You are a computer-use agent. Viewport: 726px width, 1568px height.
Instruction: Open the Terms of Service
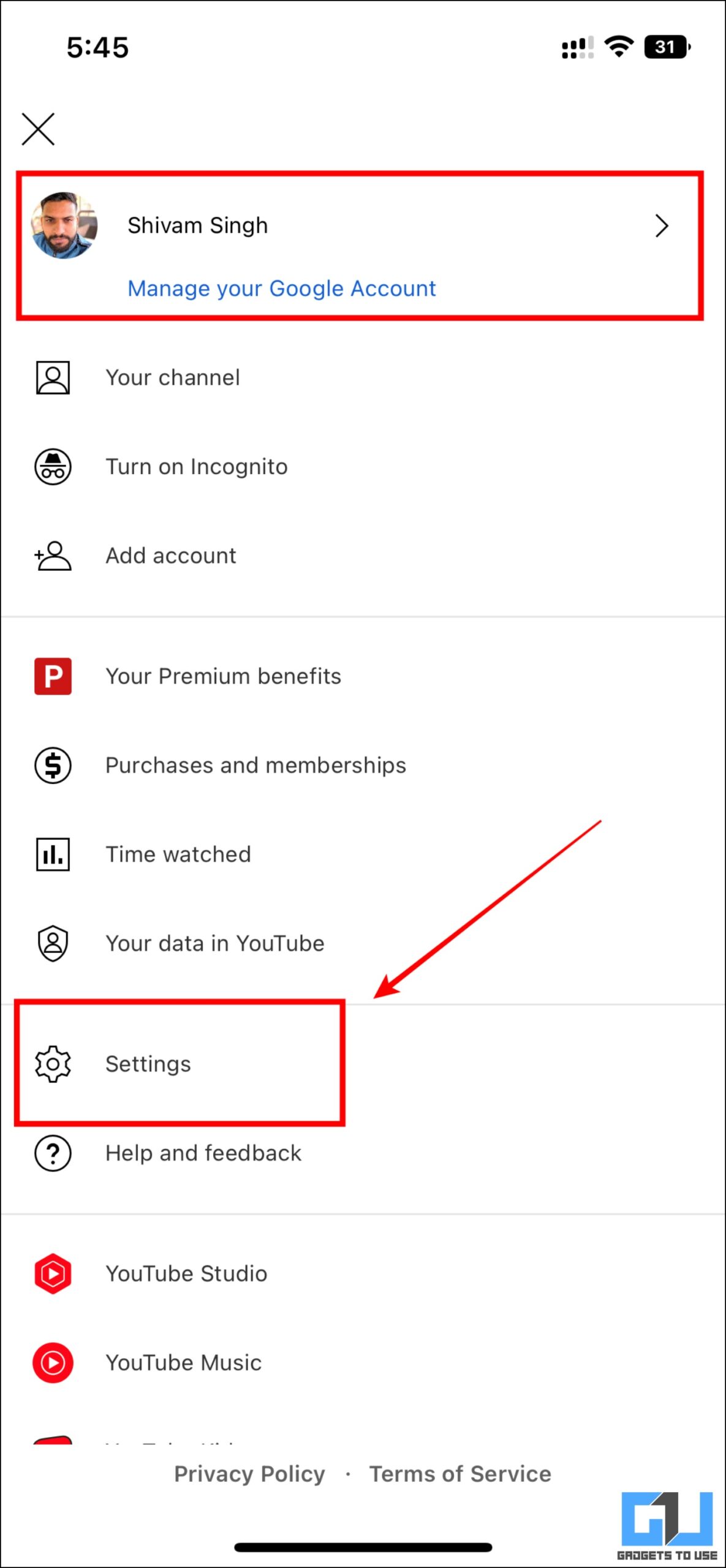[x=461, y=1474]
